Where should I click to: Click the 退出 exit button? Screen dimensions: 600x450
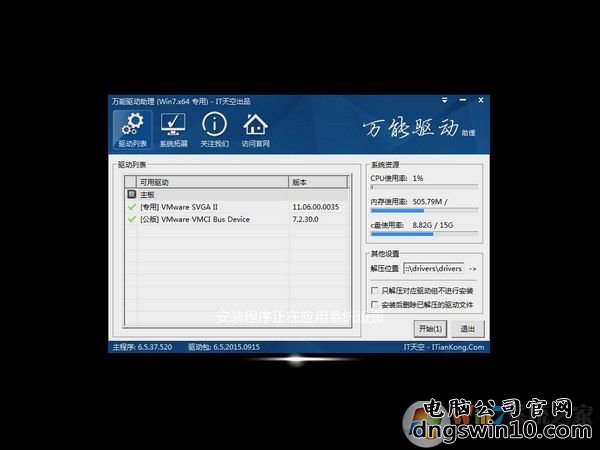tap(468, 329)
